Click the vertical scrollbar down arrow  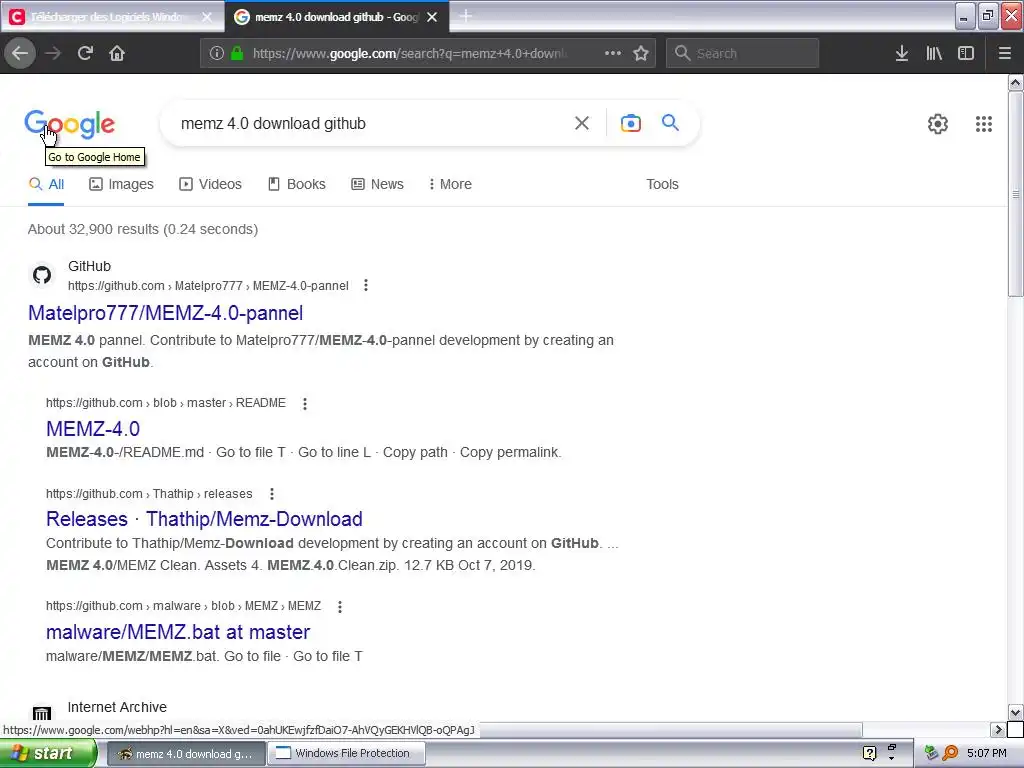click(1015, 712)
